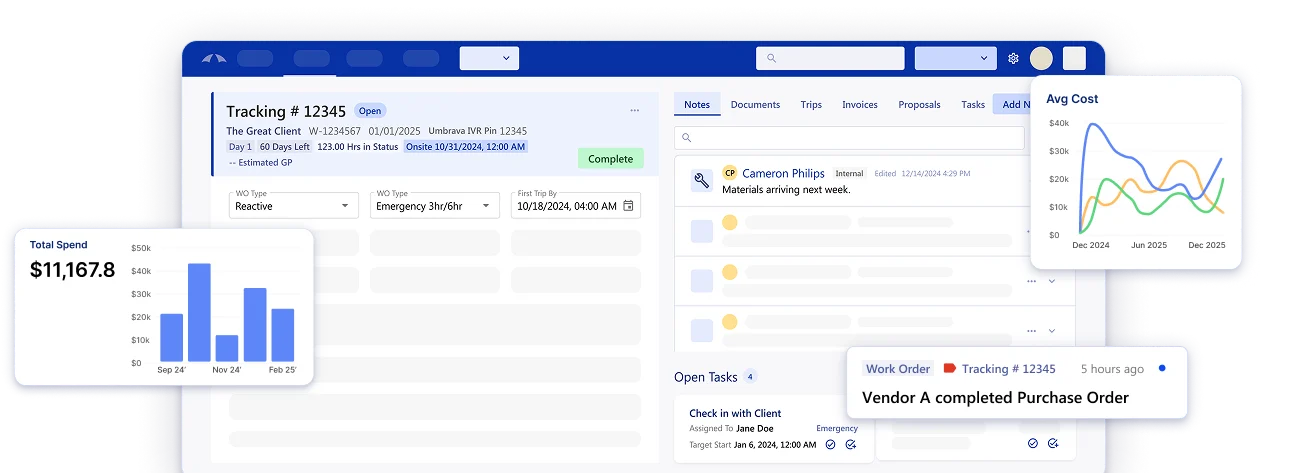Viewport: 1301px width, 473px height.
Task: Click check-plus icon on the second task card
Action: 1054,443
